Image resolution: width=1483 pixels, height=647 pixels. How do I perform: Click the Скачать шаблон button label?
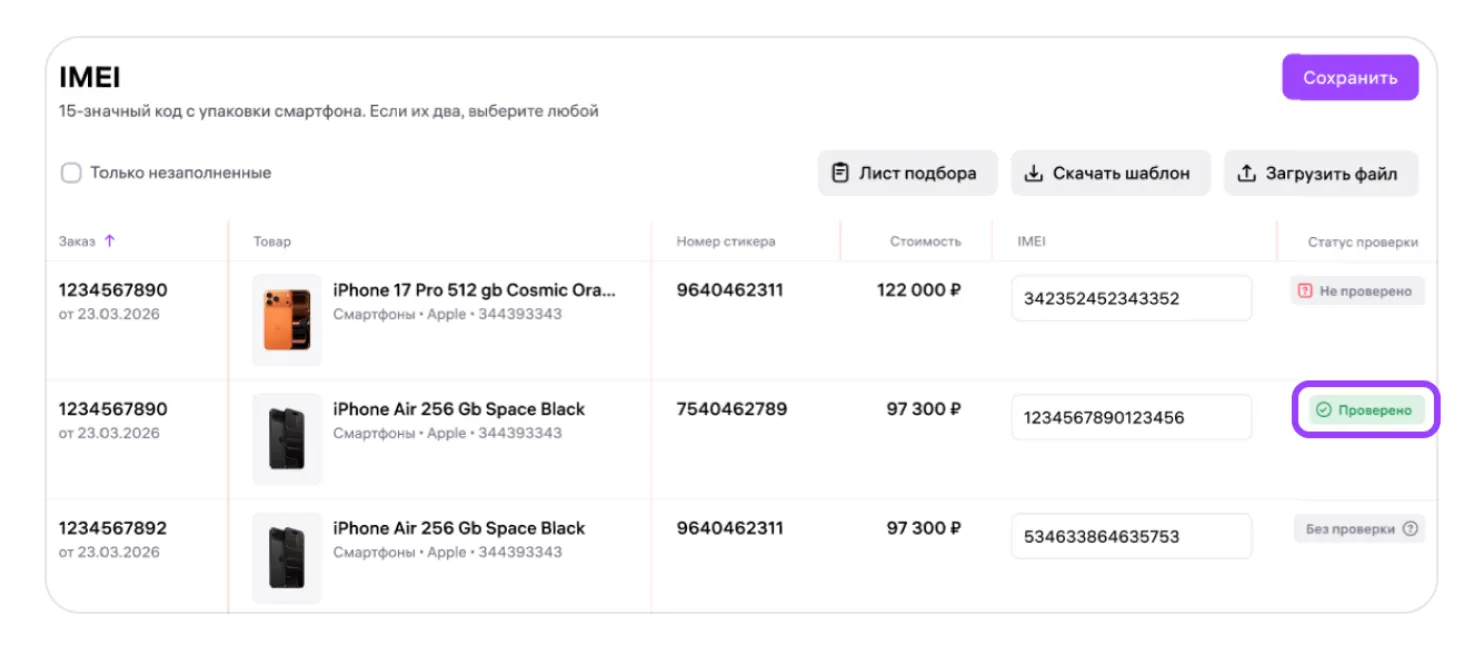(x=1121, y=173)
